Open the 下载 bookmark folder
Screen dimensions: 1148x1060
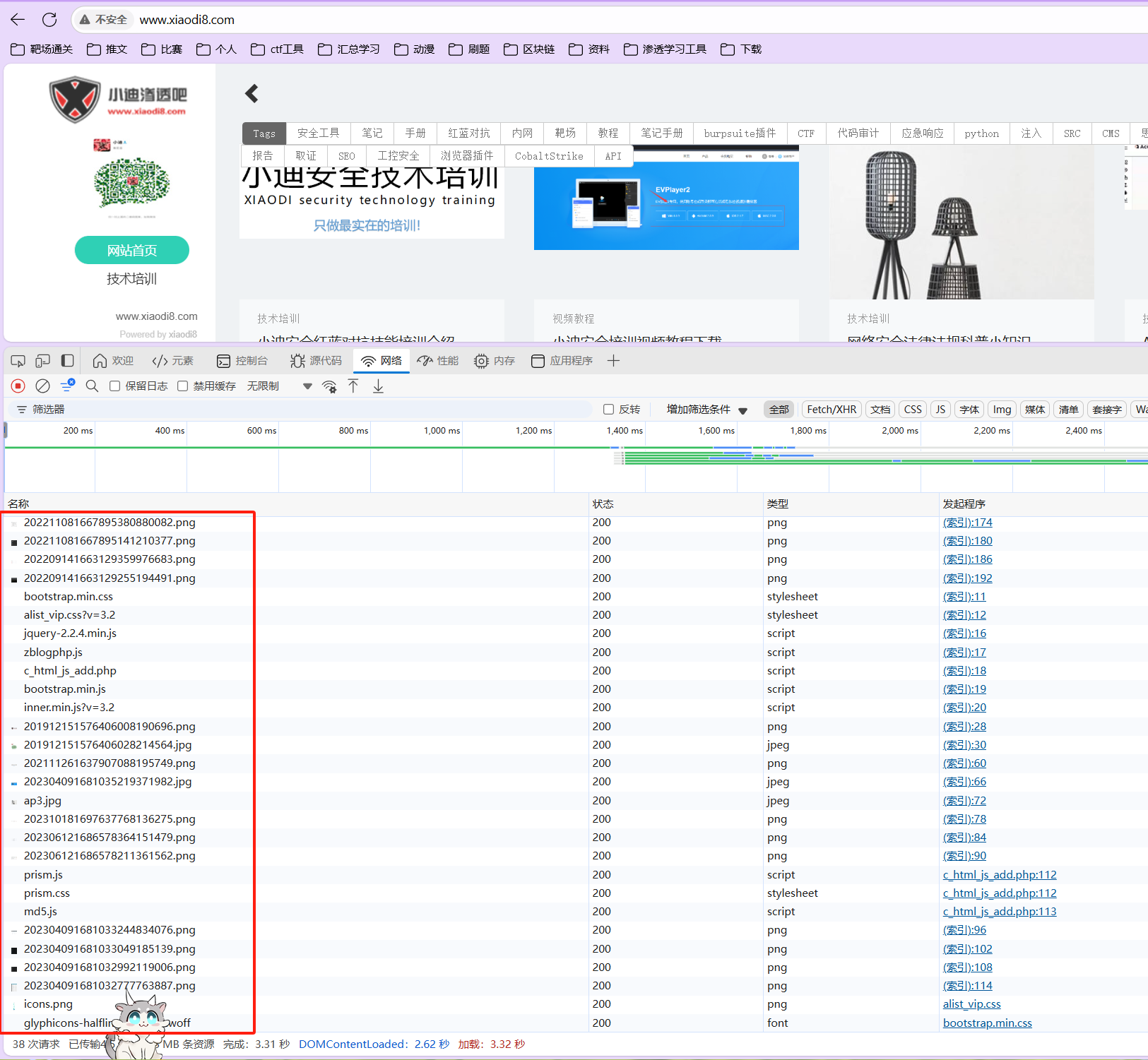tap(741, 49)
